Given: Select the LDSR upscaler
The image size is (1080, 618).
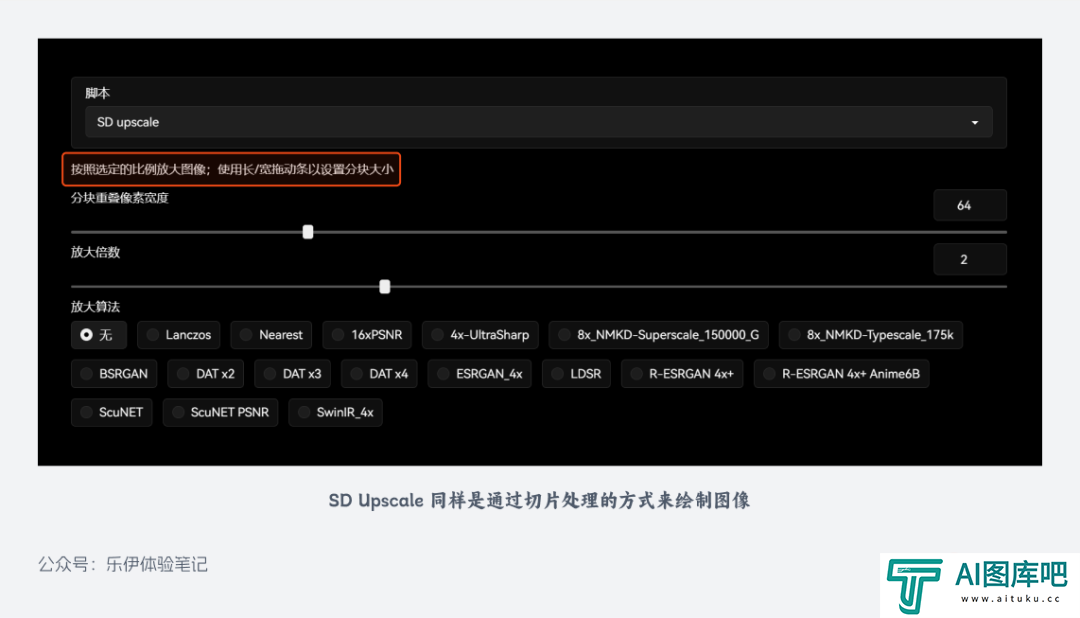Looking at the screenshot, I should pos(577,374).
